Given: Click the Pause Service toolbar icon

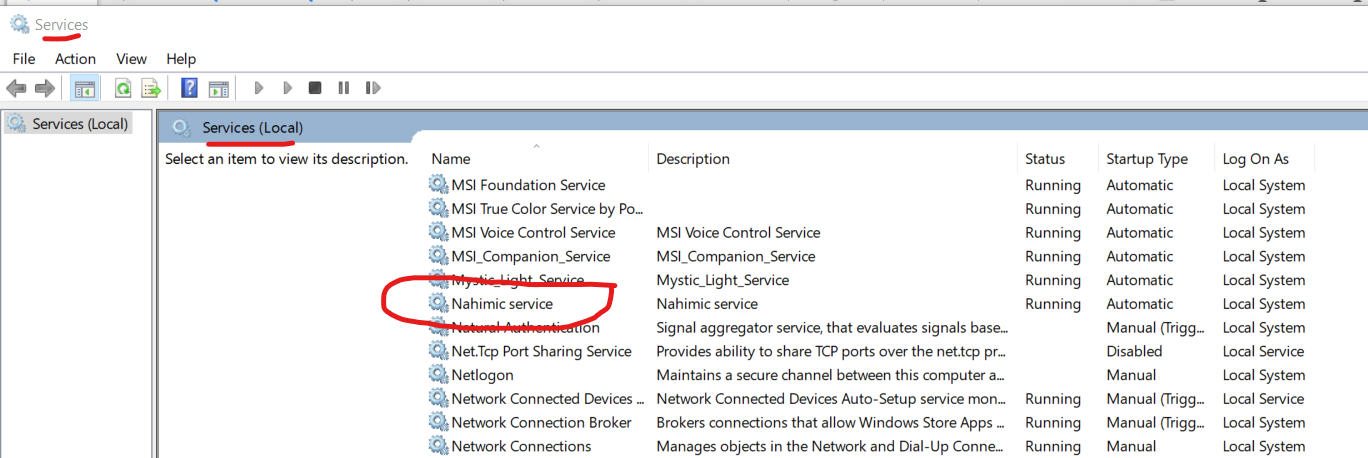Looking at the screenshot, I should click(344, 88).
